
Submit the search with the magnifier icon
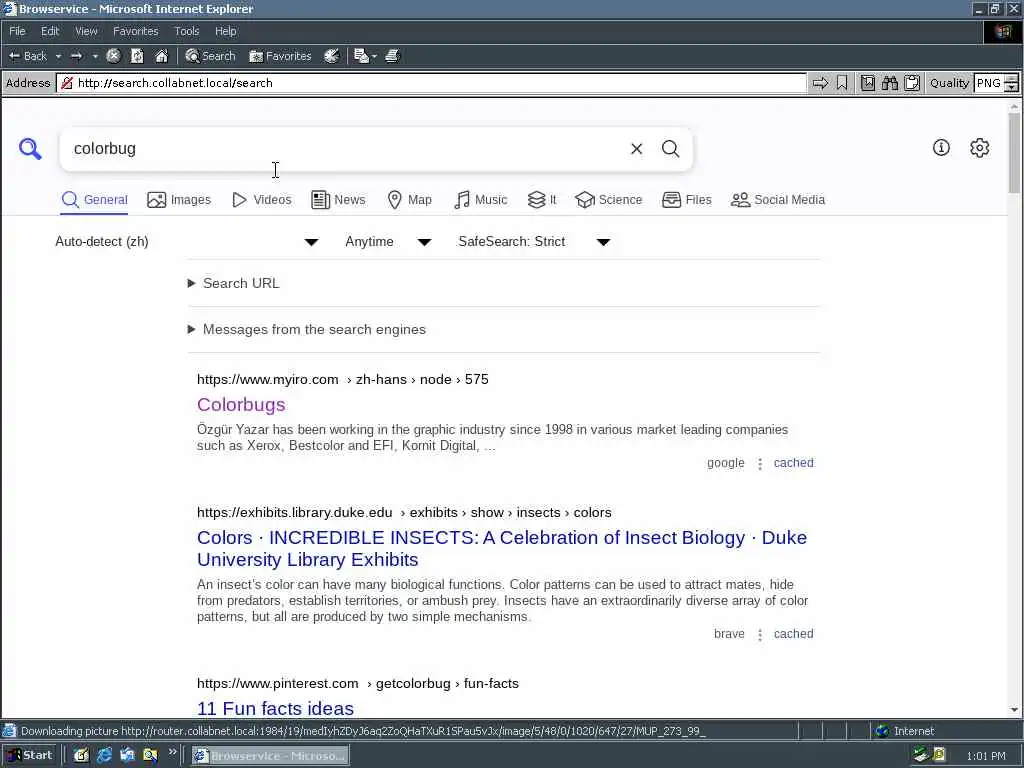pos(671,149)
